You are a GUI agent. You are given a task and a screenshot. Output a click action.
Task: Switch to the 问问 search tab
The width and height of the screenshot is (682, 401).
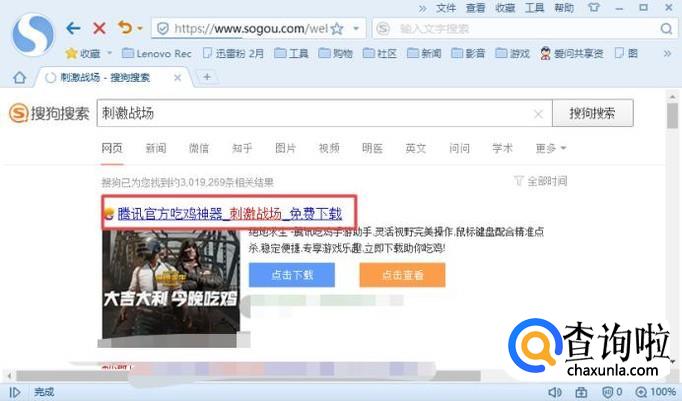pos(459,148)
